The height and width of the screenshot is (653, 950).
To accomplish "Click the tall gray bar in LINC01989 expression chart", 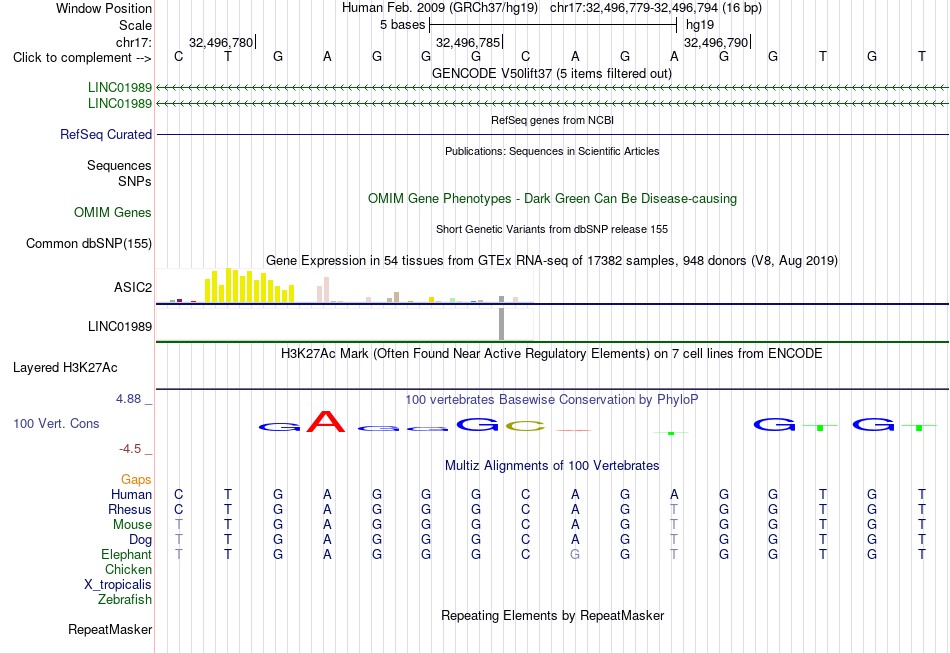I will pyautogui.click(x=501, y=324).
